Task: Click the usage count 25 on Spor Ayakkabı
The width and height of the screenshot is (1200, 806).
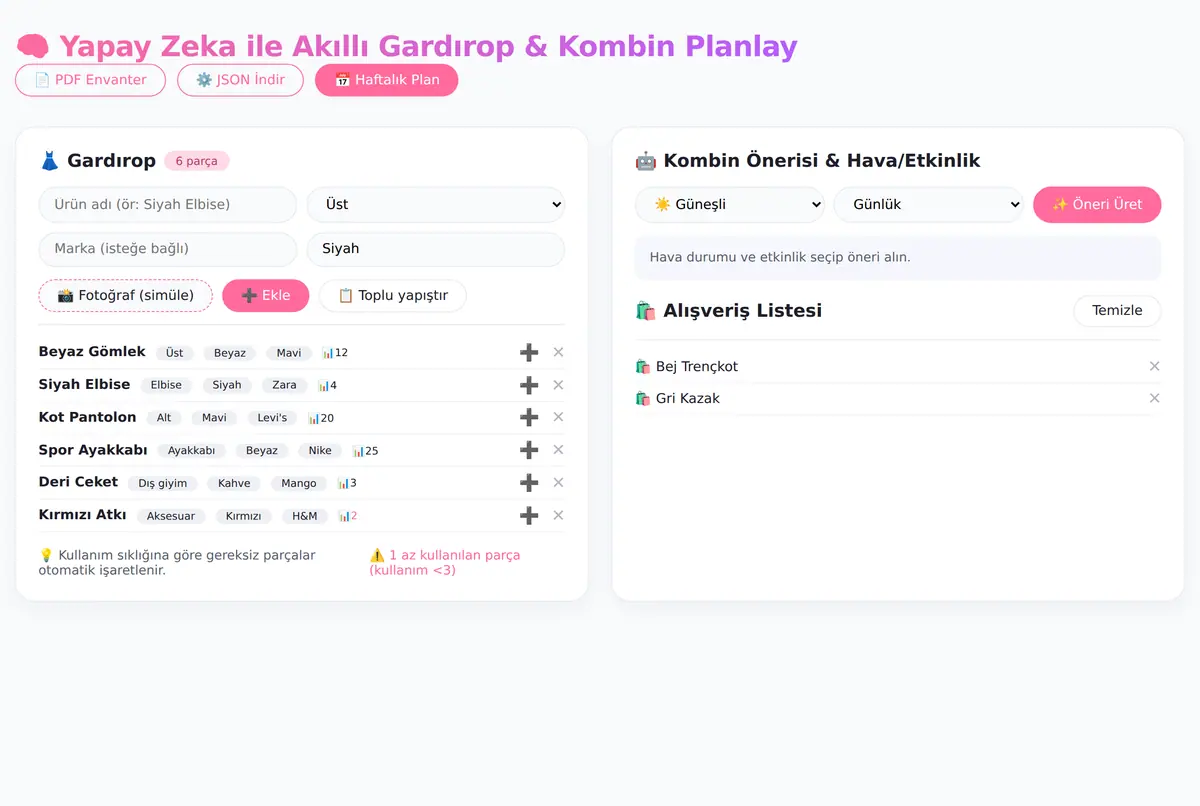Action: pos(365,451)
